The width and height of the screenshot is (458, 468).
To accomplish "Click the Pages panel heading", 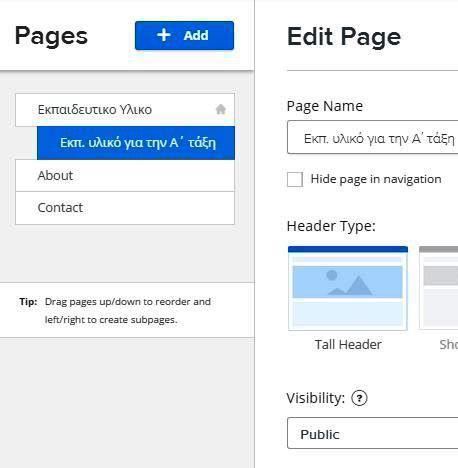I will (x=51, y=36).
